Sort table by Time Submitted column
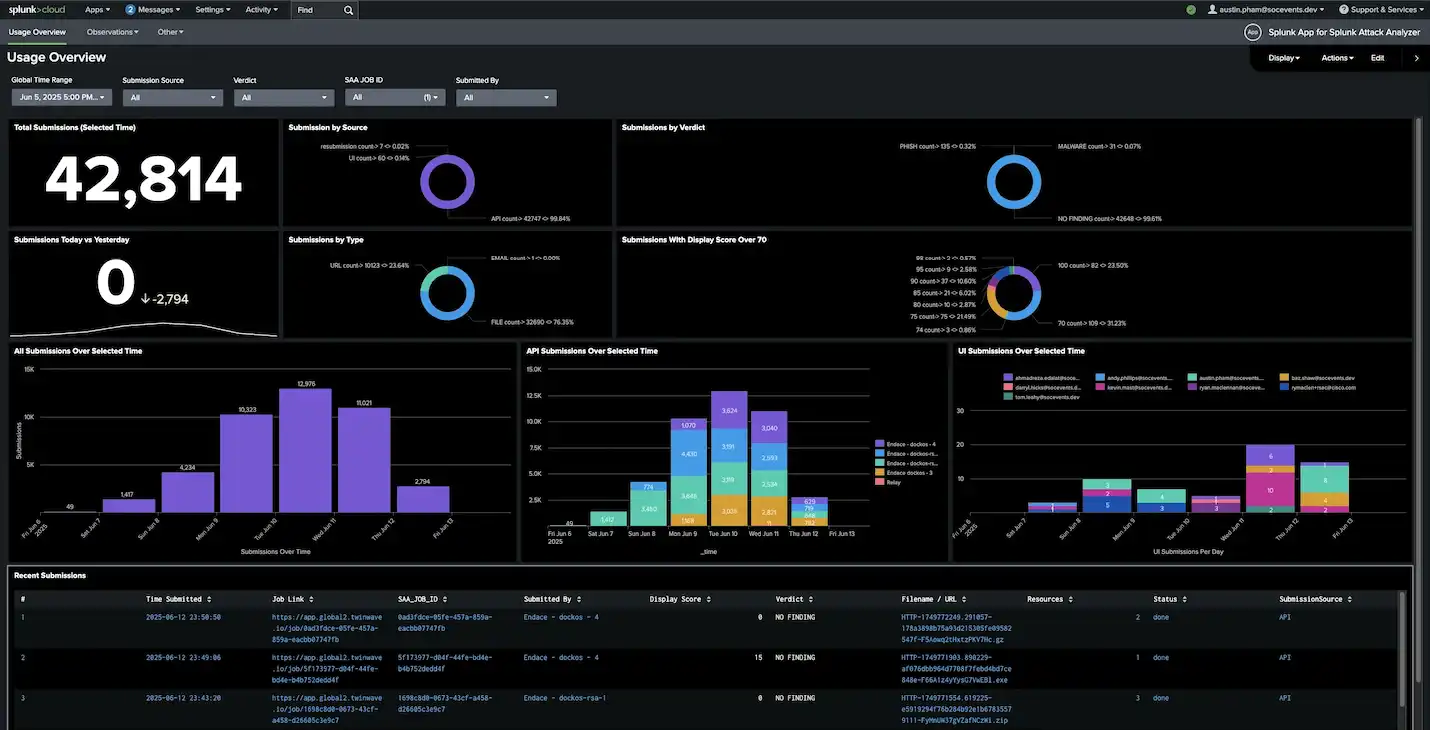 click(178, 599)
